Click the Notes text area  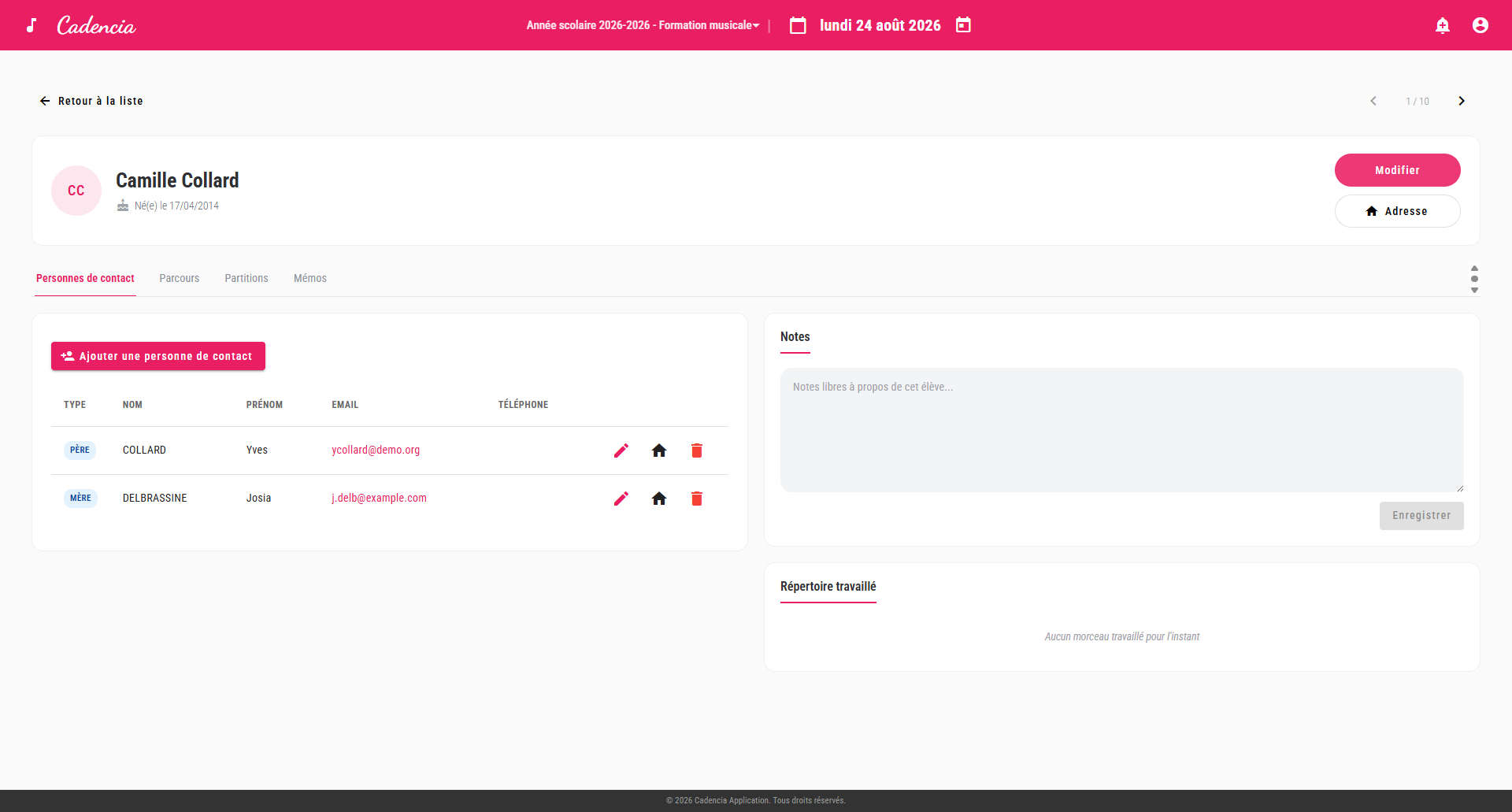1121,430
